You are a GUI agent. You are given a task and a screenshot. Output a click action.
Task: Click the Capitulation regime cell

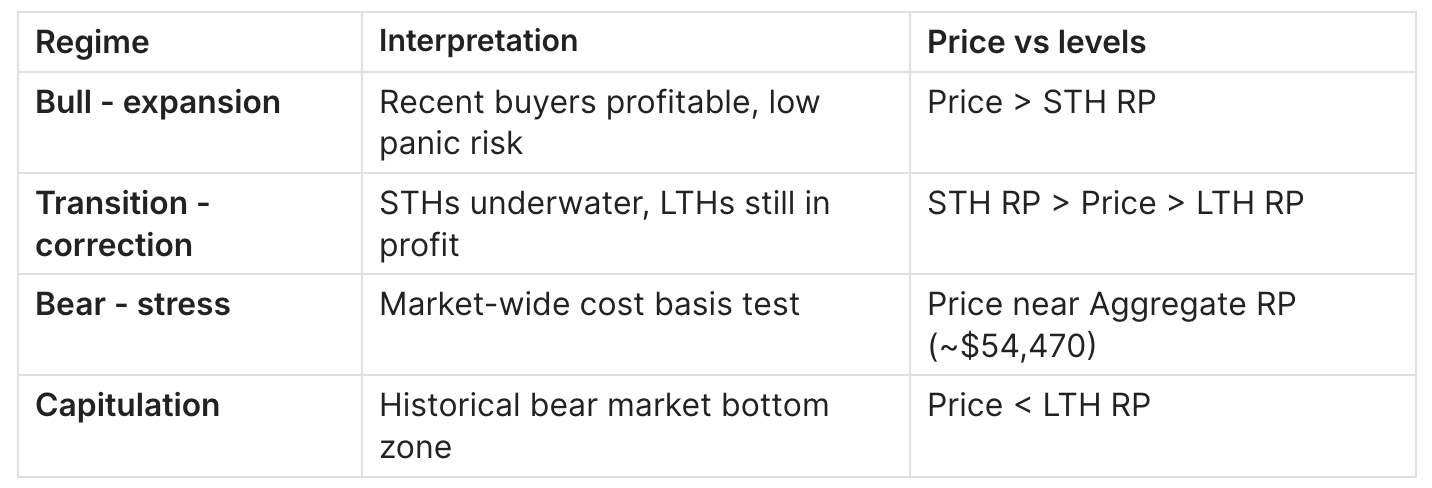(x=128, y=406)
